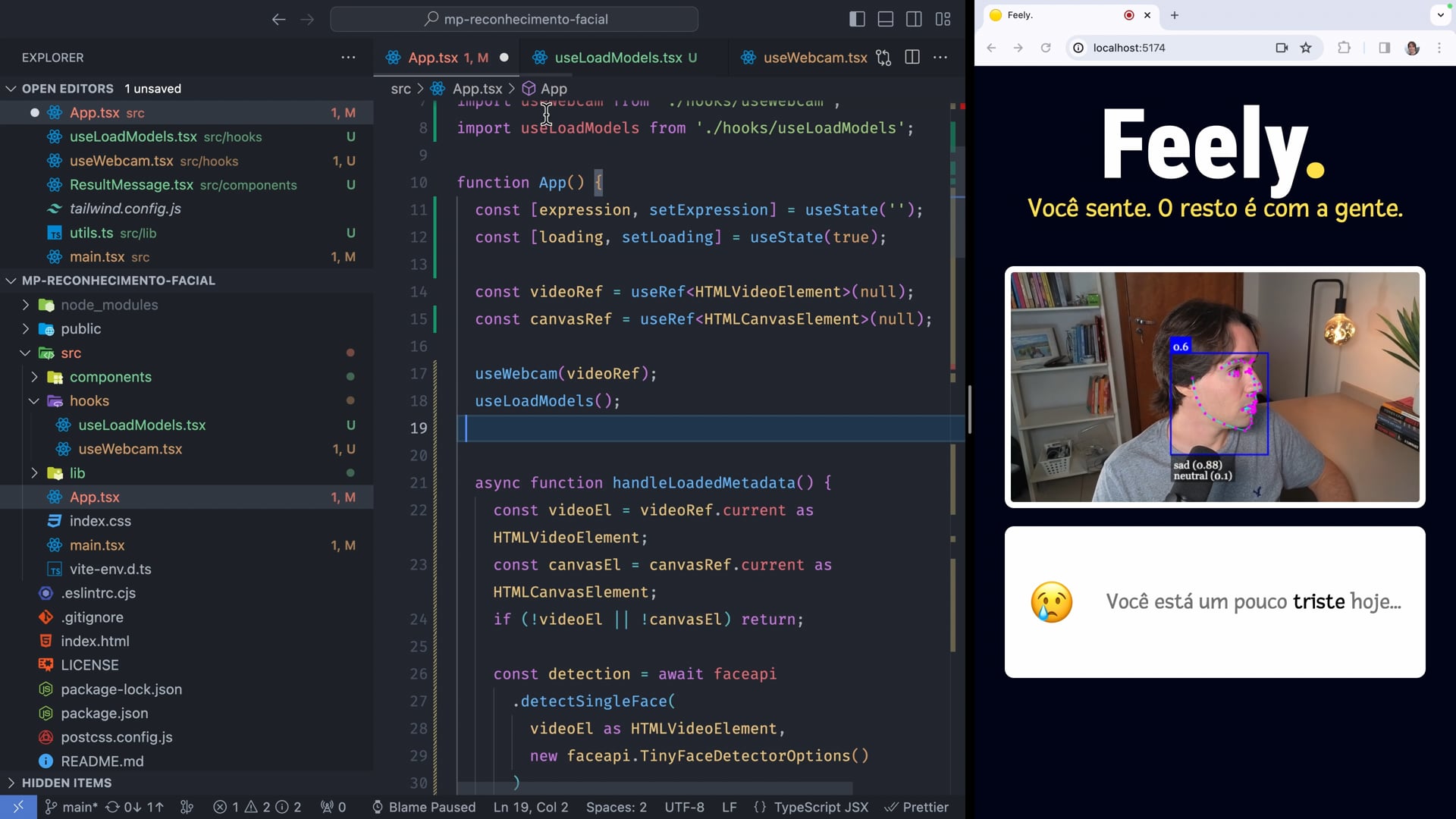Reload the localhost browser page
The height and width of the screenshot is (819, 1456).
(1046, 48)
